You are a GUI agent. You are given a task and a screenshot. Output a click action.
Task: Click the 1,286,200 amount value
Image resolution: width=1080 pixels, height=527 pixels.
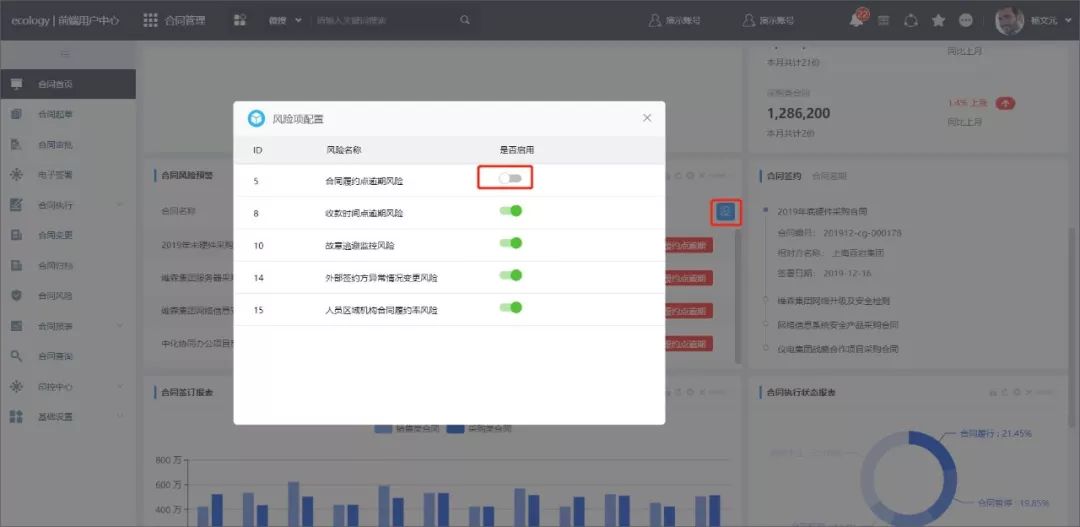798,113
